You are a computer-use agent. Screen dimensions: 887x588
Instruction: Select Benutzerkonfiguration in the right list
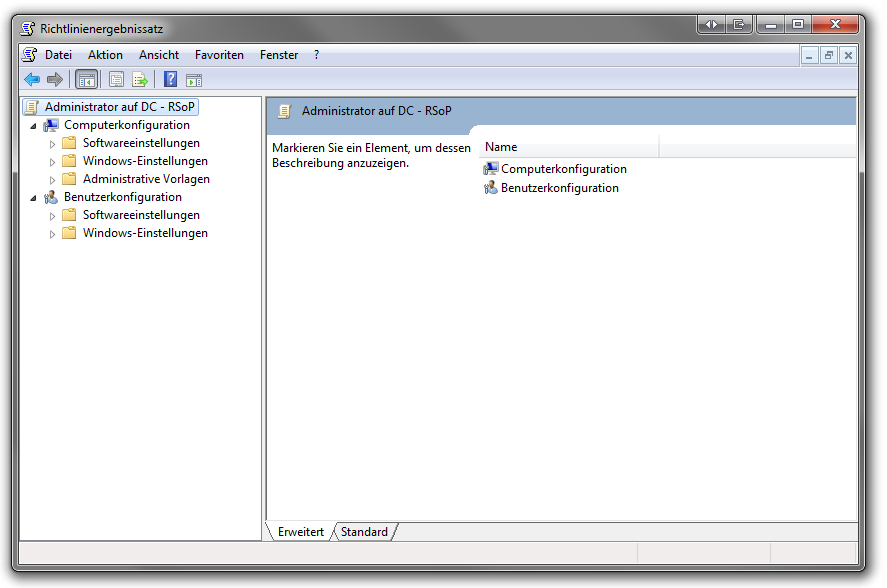click(559, 188)
